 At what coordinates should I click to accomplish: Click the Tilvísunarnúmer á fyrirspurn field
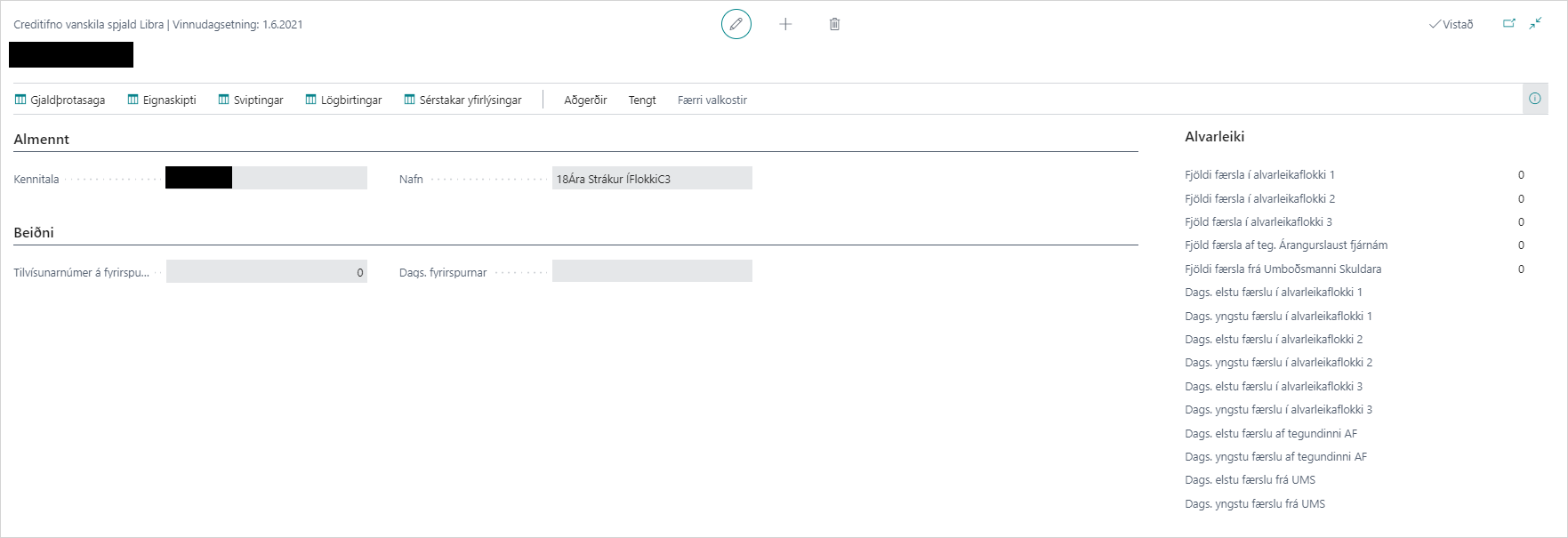(266, 272)
